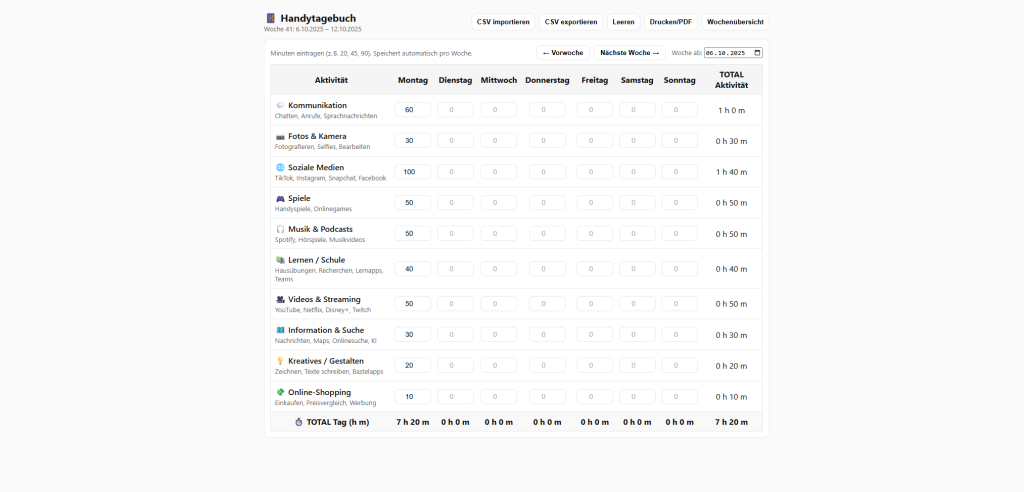Click the Soziale Medien globe icon
The height and width of the screenshot is (492, 1024).
(x=280, y=167)
